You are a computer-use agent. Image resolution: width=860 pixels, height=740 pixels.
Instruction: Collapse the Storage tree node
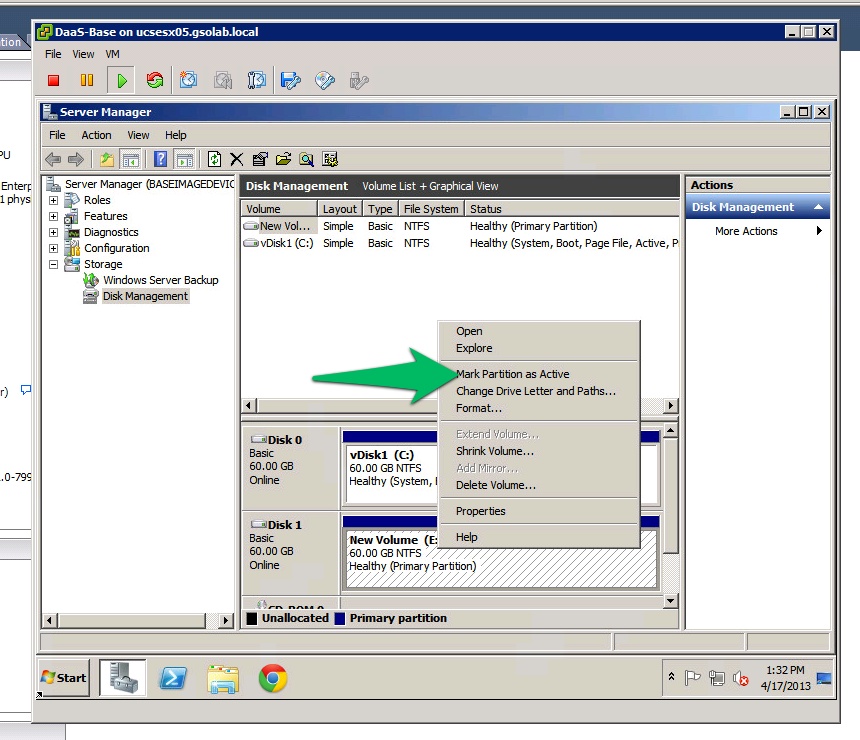53,264
